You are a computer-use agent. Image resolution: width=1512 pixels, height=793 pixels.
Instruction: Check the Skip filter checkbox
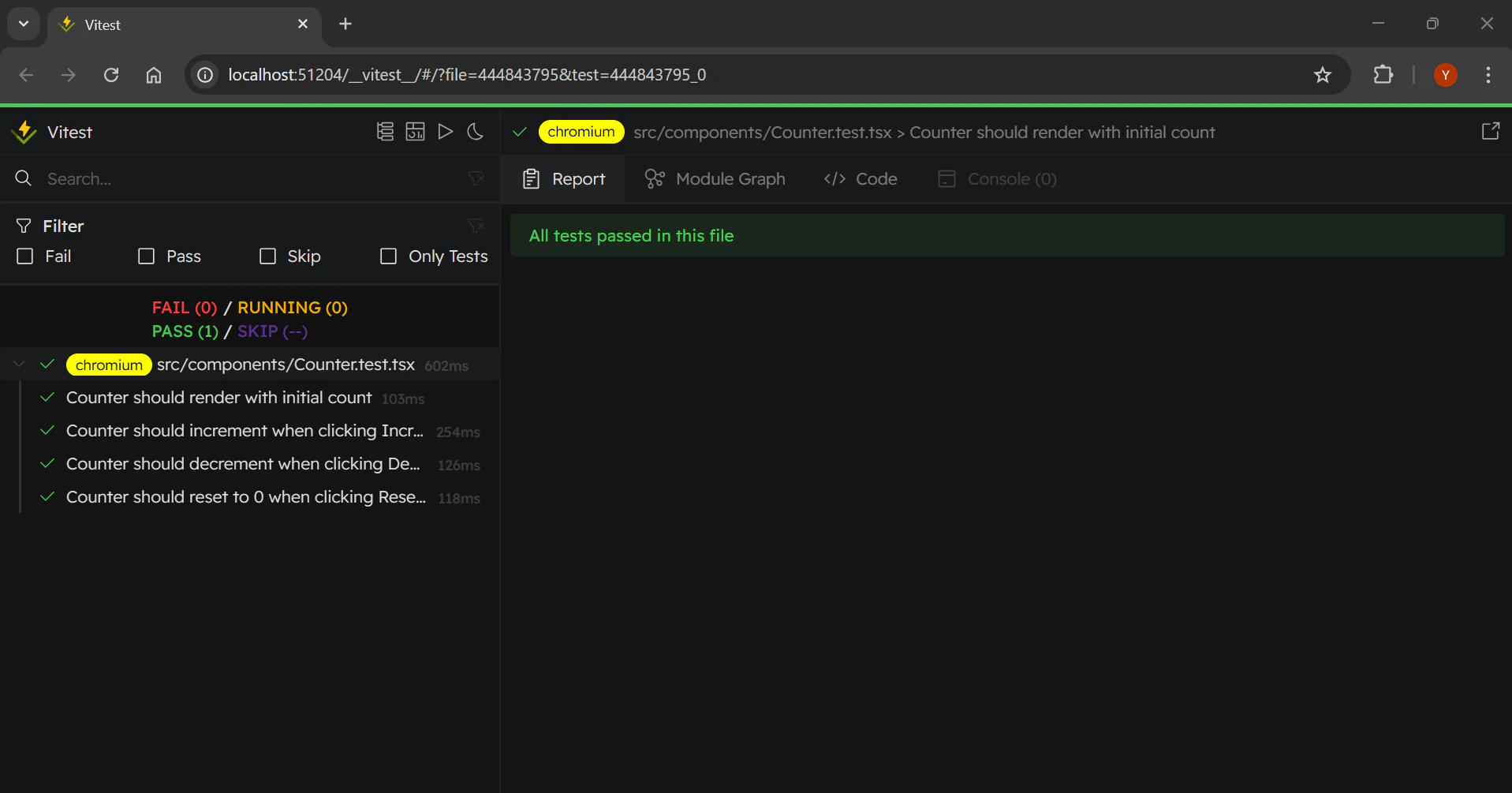268,256
